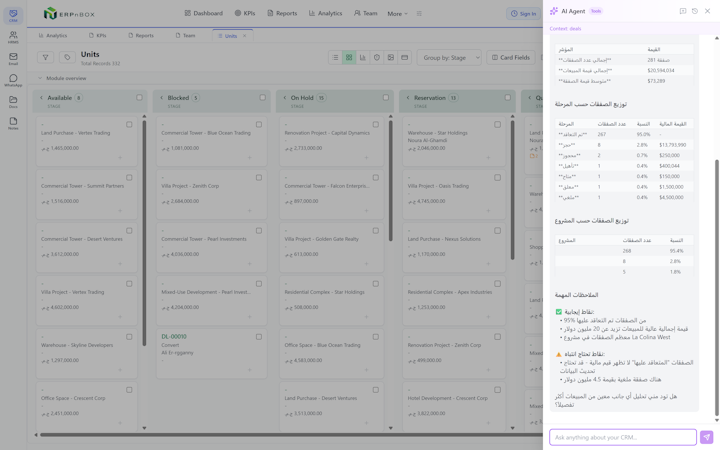The width and height of the screenshot is (720, 450).
Task: Switch to the KPIs tab
Action: coord(98,35)
